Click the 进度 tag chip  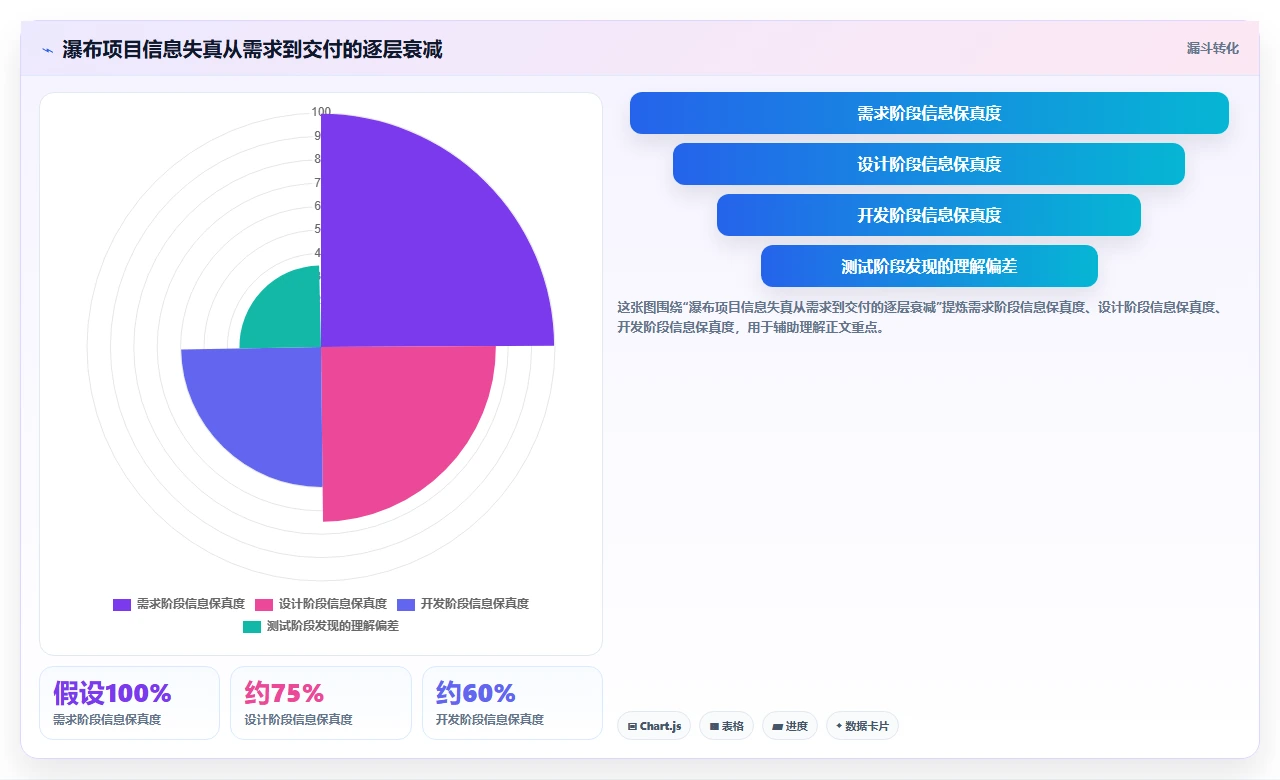(790, 726)
